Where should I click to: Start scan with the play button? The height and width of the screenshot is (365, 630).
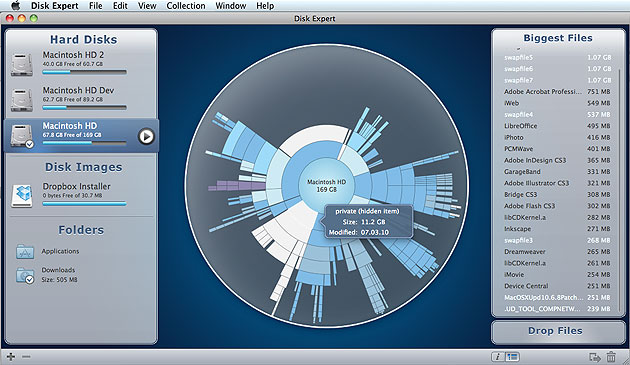coord(146,136)
